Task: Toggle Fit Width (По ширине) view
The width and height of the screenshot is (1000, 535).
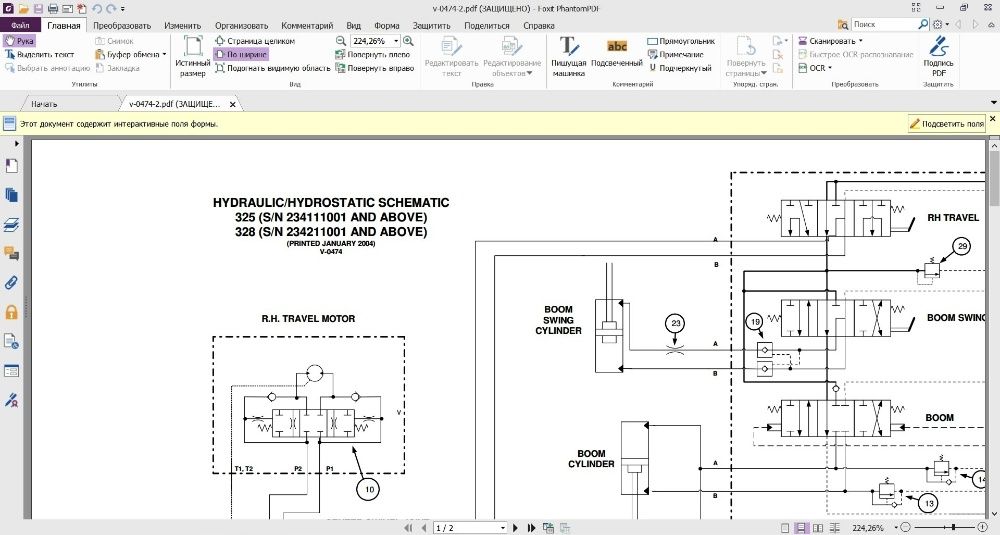Action: click(239, 55)
